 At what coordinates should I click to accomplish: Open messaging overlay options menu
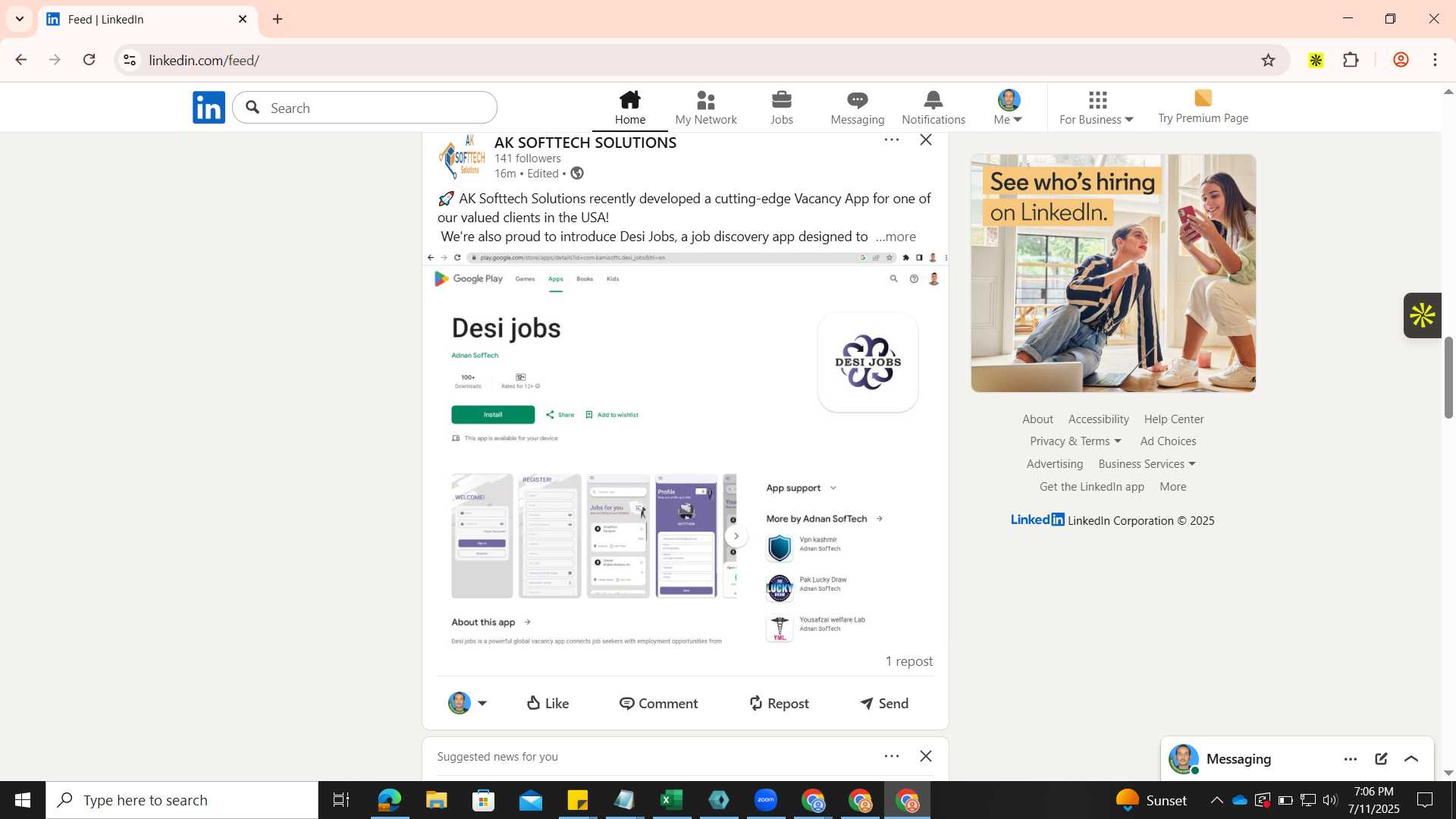tap(1350, 759)
